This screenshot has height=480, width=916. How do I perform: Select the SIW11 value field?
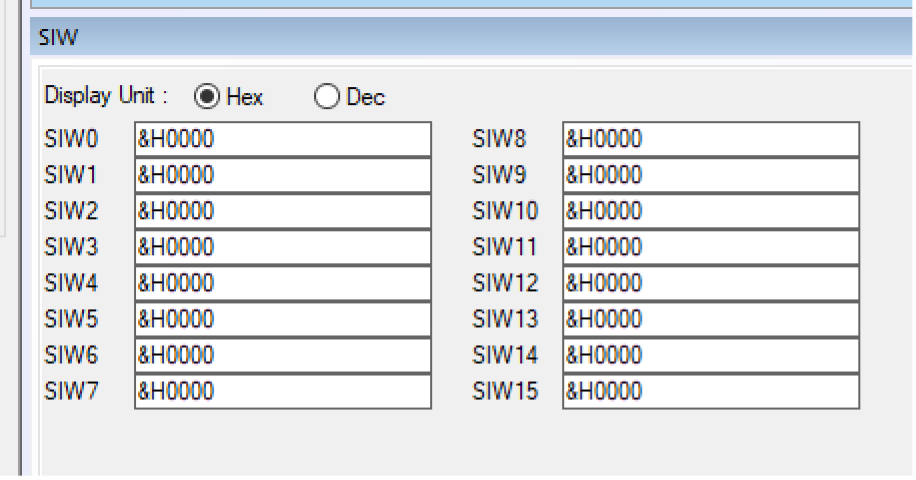[x=710, y=248]
